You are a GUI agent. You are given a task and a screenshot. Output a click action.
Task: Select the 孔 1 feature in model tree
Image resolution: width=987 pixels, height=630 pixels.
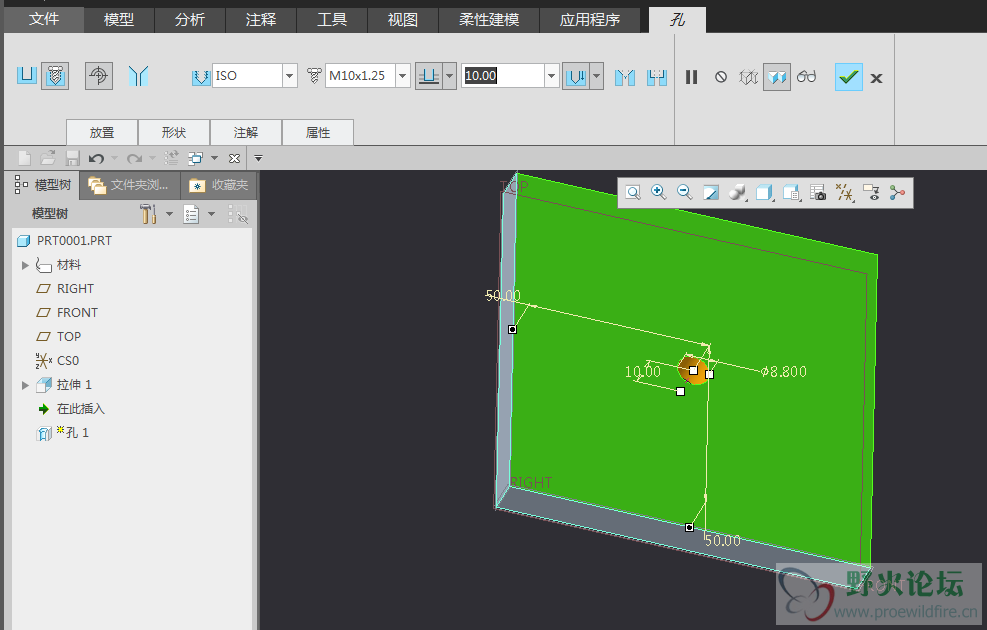pyautogui.click(x=63, y=432)
